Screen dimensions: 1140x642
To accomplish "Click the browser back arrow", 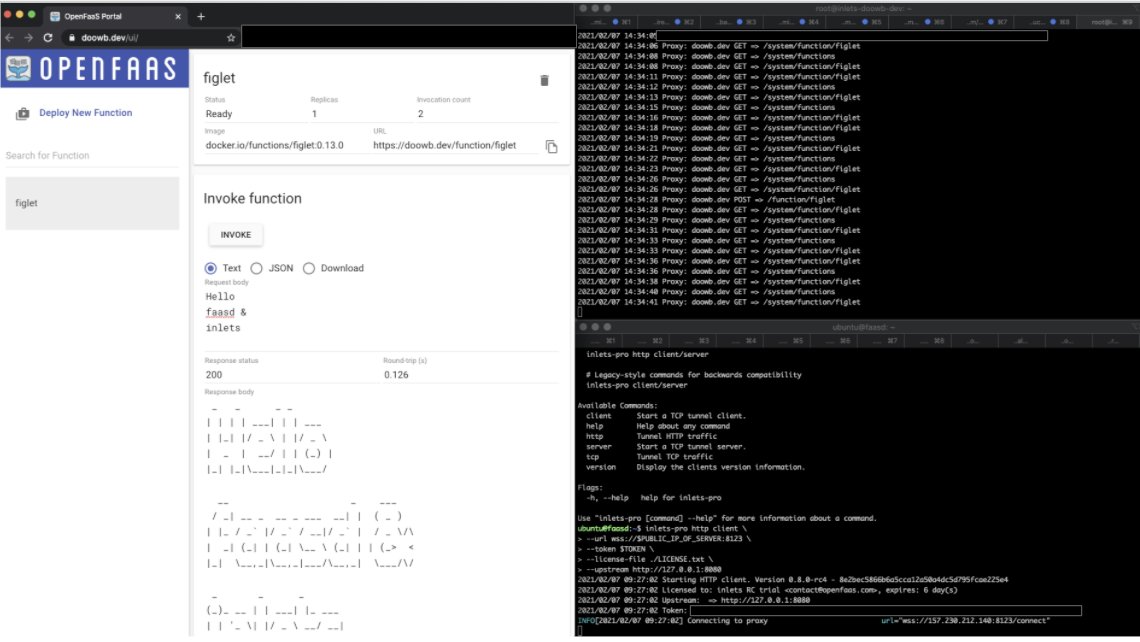I will point(9,38).
